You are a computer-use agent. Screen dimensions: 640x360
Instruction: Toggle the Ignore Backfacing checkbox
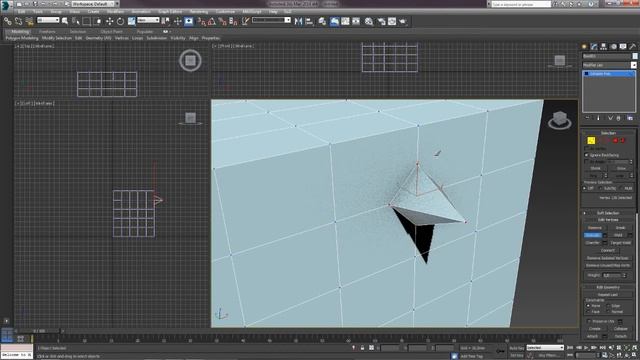(x=587, y=155)
